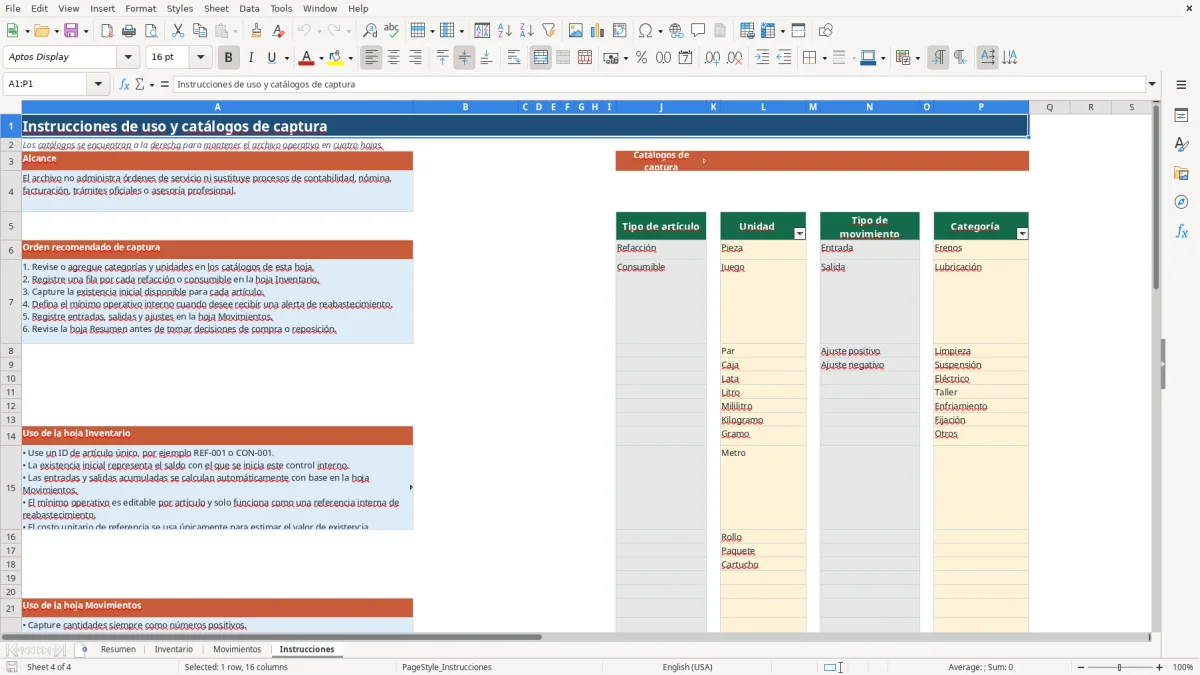Click the AutoFilter funnel icon
The height and width of the screenshot is (675, 1200).
tap(548, 31)
